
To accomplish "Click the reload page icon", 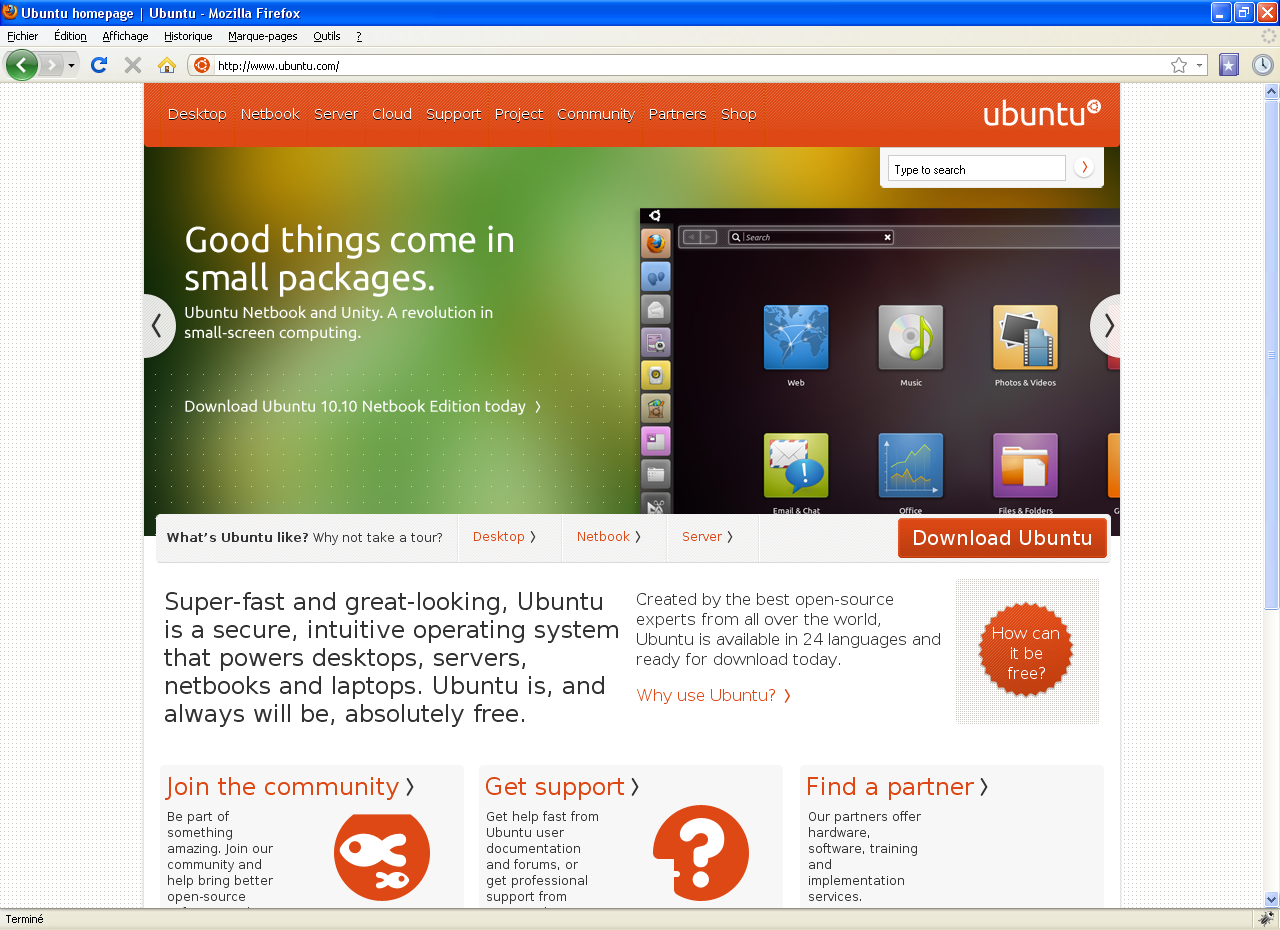I will (98, 65).
